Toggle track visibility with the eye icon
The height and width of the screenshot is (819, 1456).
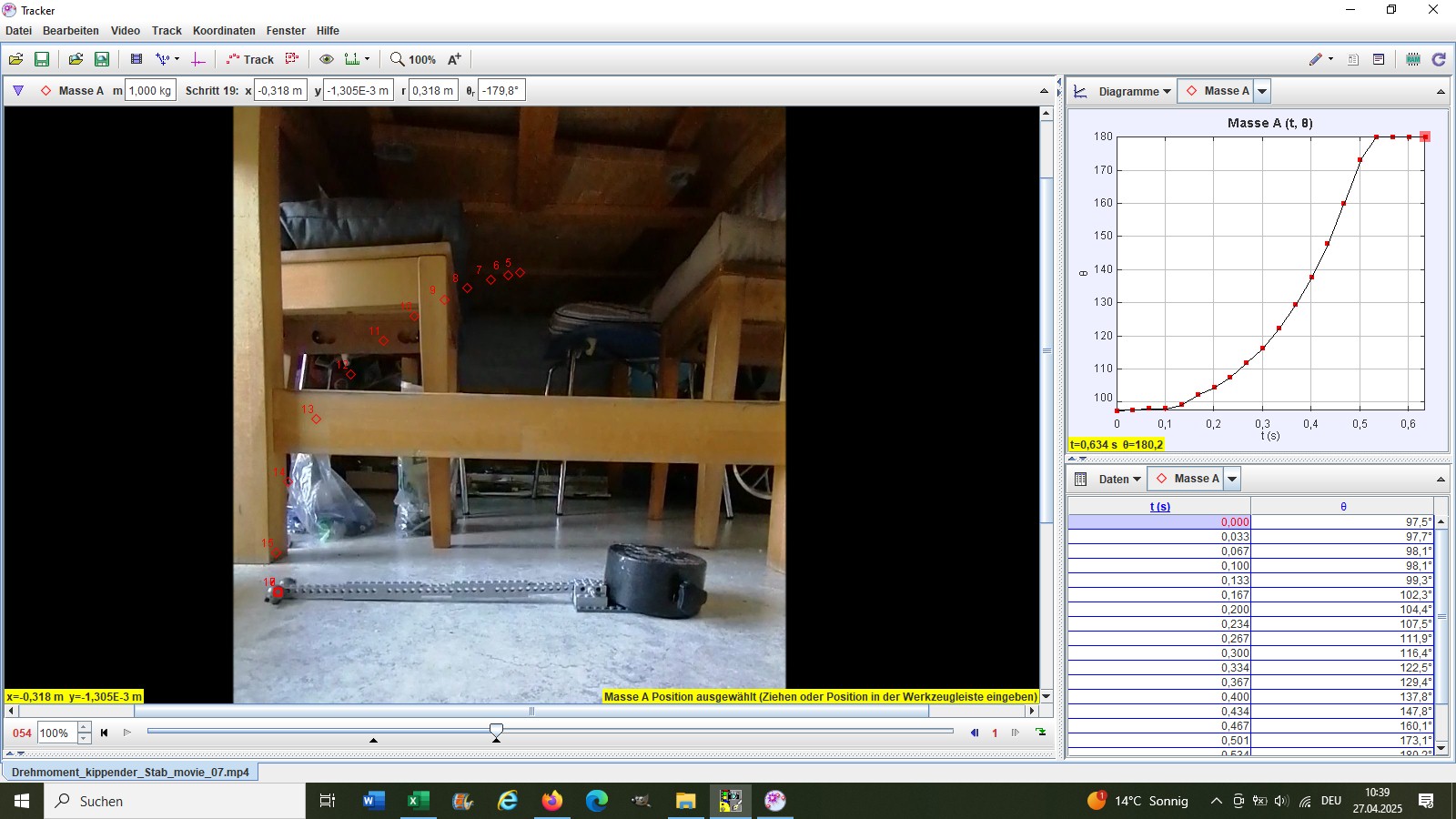326,59
